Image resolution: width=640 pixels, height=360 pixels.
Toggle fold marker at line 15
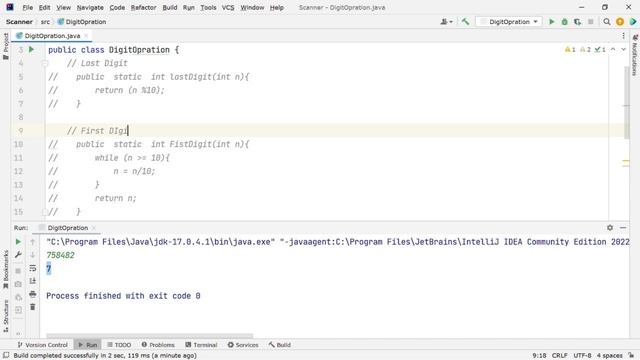coord(45,212)
